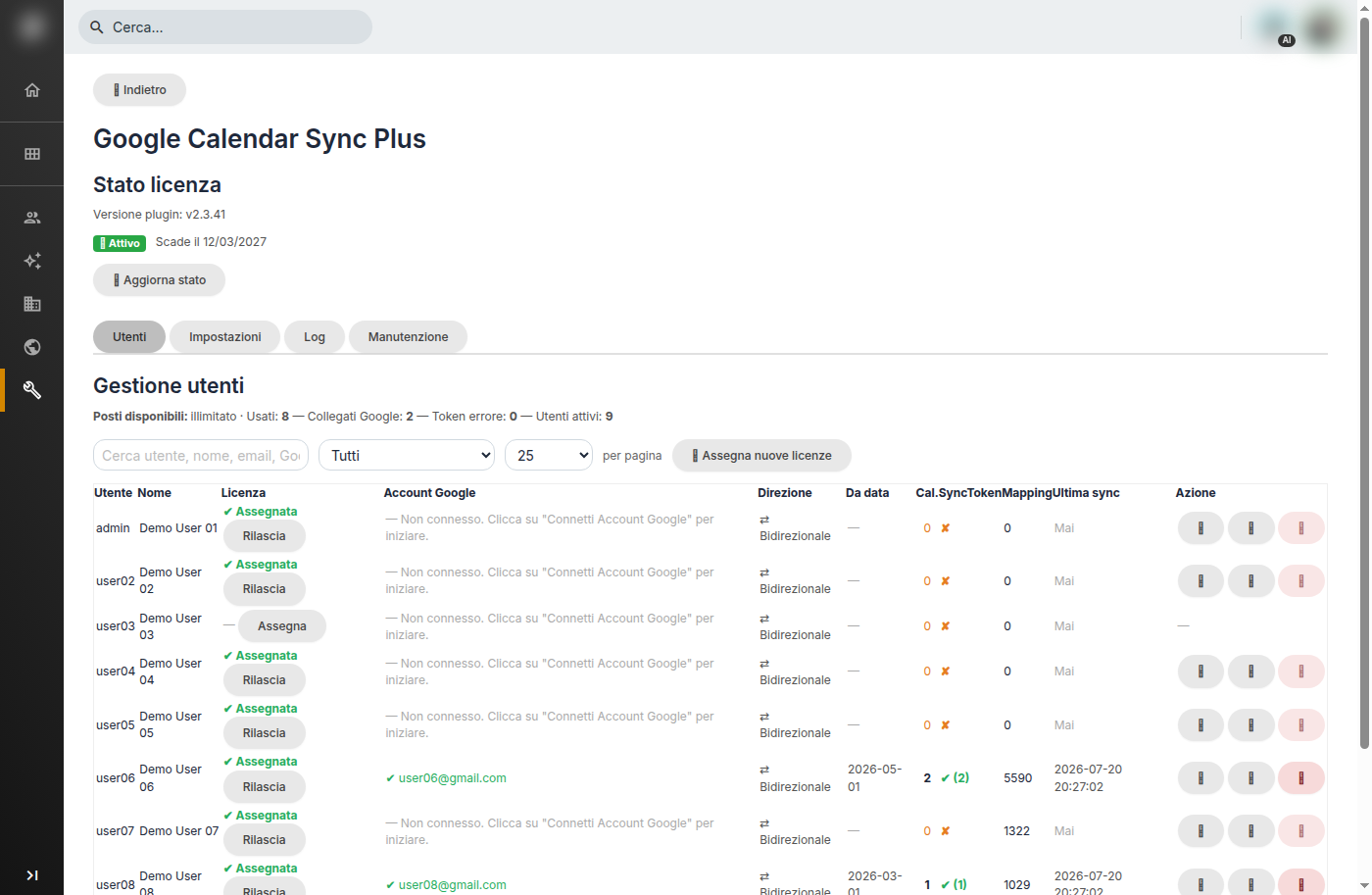Open the Manutenzione tab

tap(408, 337)
